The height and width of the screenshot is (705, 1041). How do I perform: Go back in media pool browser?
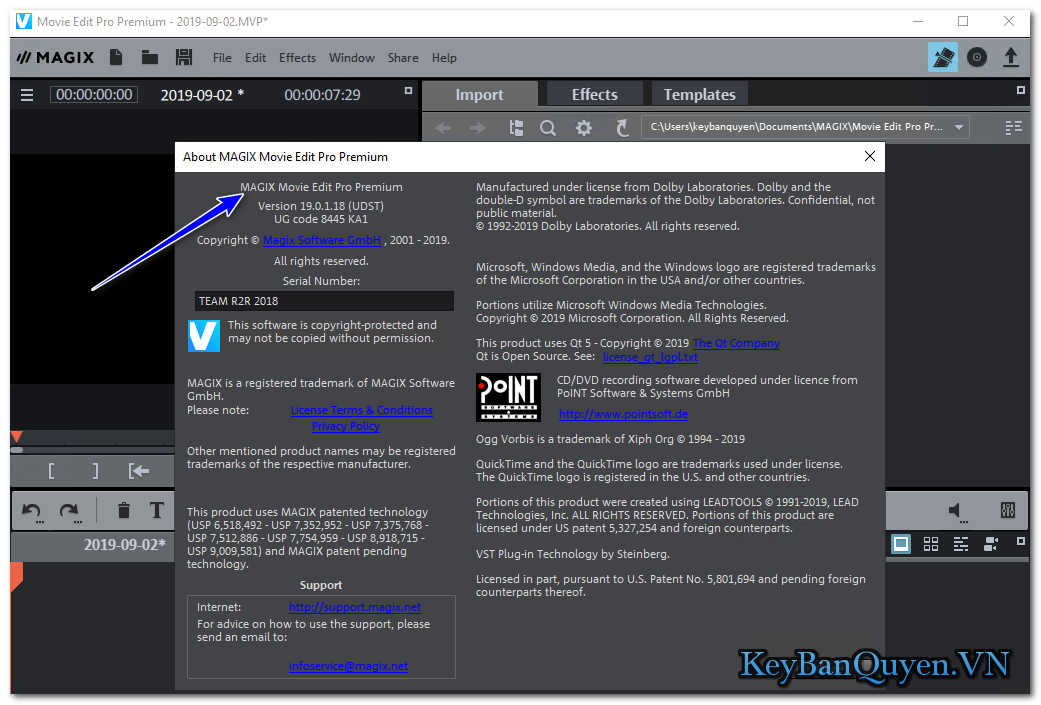tap(443, 127)
